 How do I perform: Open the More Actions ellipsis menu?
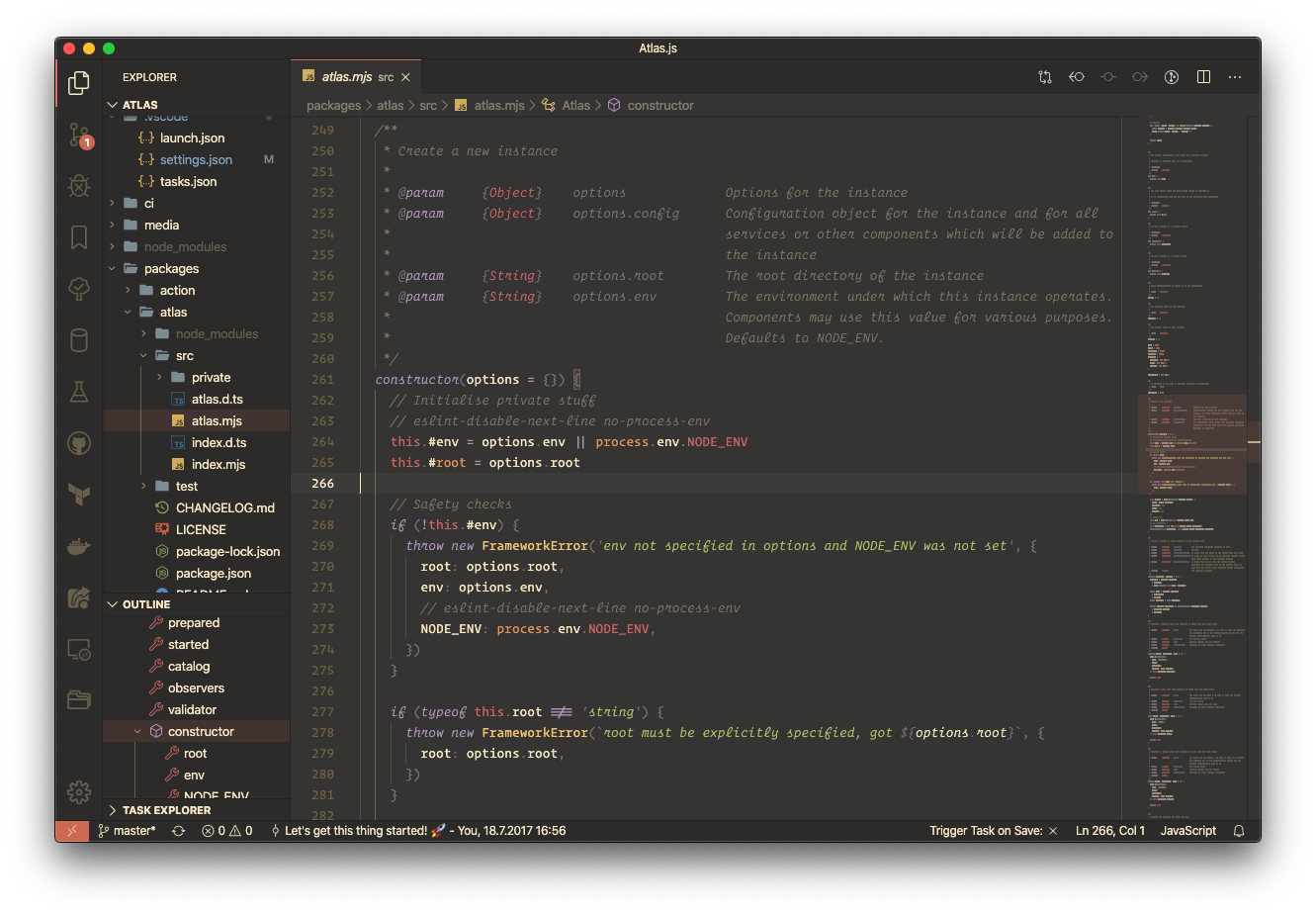(x=1235, y=77)
